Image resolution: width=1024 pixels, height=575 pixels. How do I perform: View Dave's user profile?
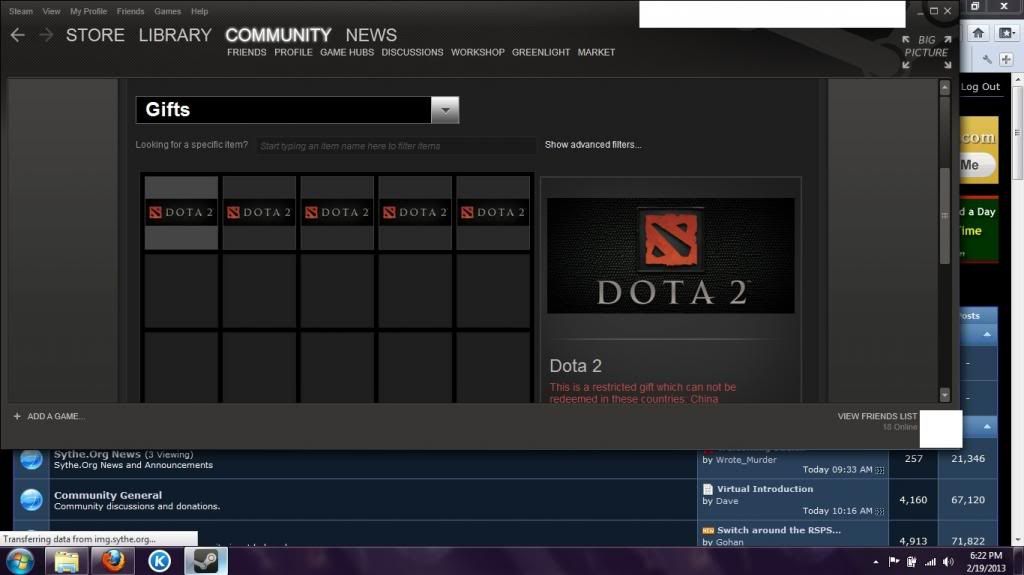pos(727,501)
